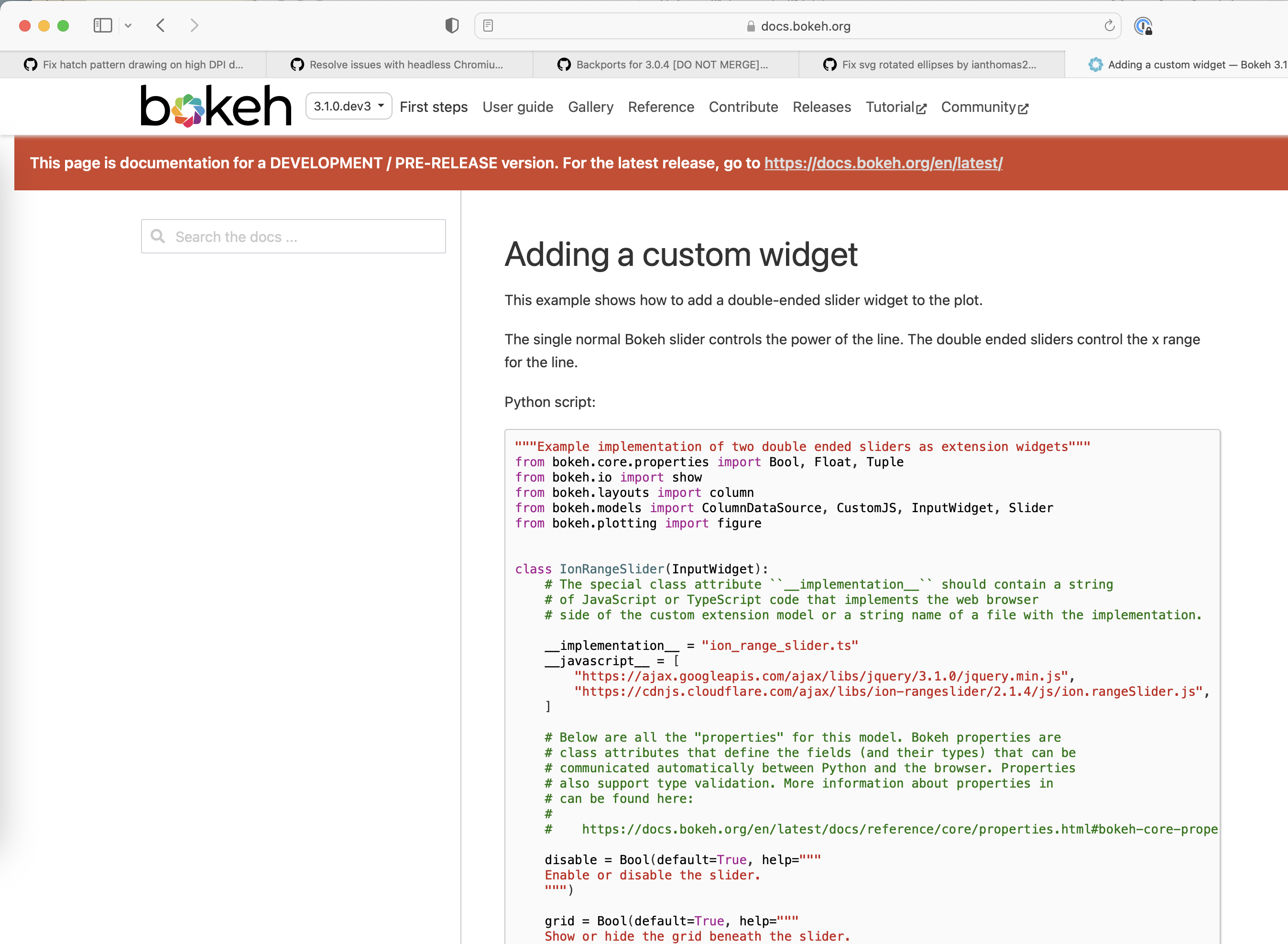Click the GitHub favicon on 'Fix hatch pattern' tab
Image resolution: width=1288 pixels, height=944 pixels.
click(30, 65)
